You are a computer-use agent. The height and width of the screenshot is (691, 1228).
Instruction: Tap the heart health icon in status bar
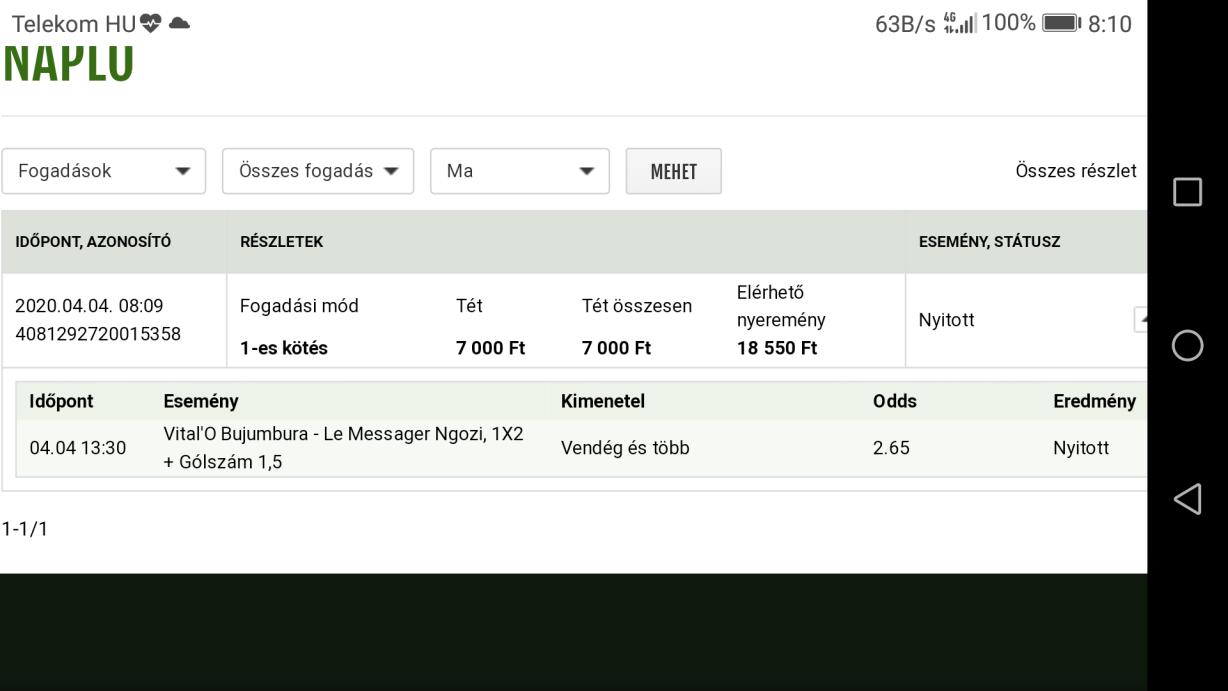(x=150, y=25)
